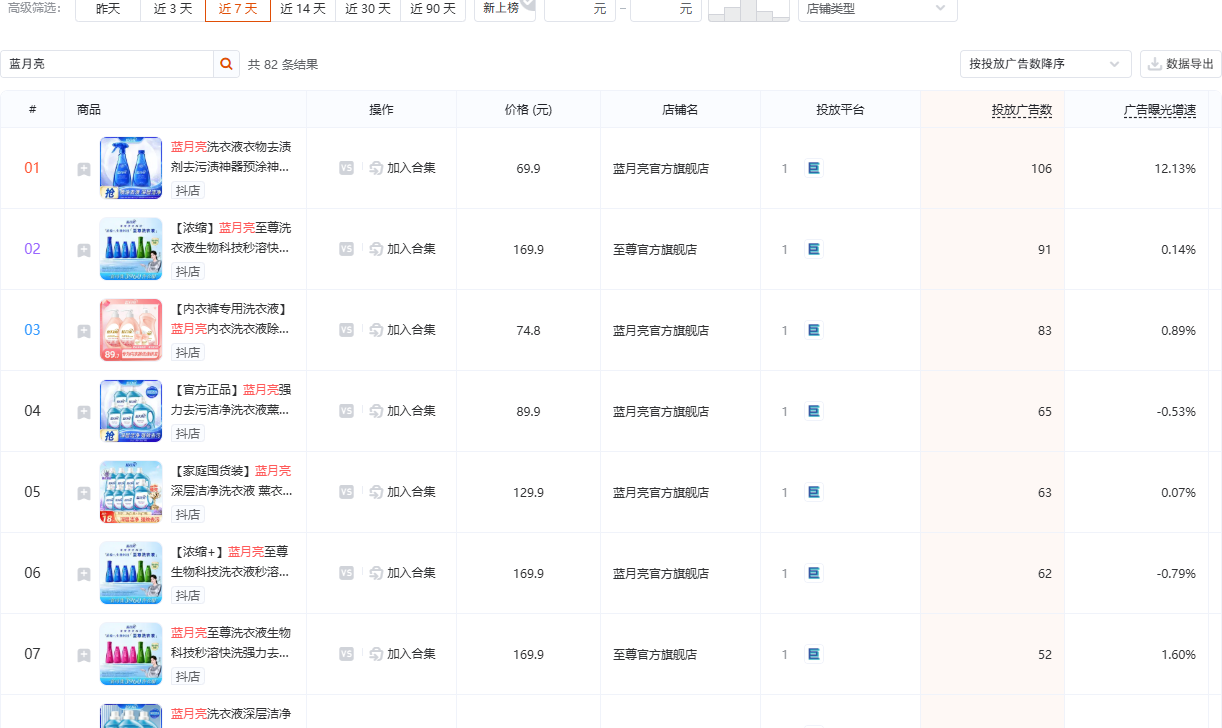The image size is (1222, 728).
Task: Open product thumbnail in row 04
Action: point(131,411)
